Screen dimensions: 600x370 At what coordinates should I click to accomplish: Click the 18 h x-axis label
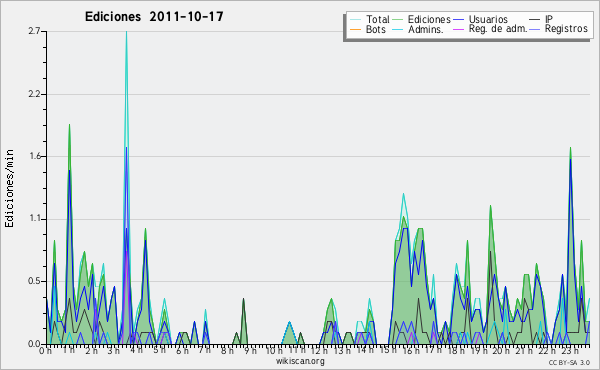(x=456, y=351)
